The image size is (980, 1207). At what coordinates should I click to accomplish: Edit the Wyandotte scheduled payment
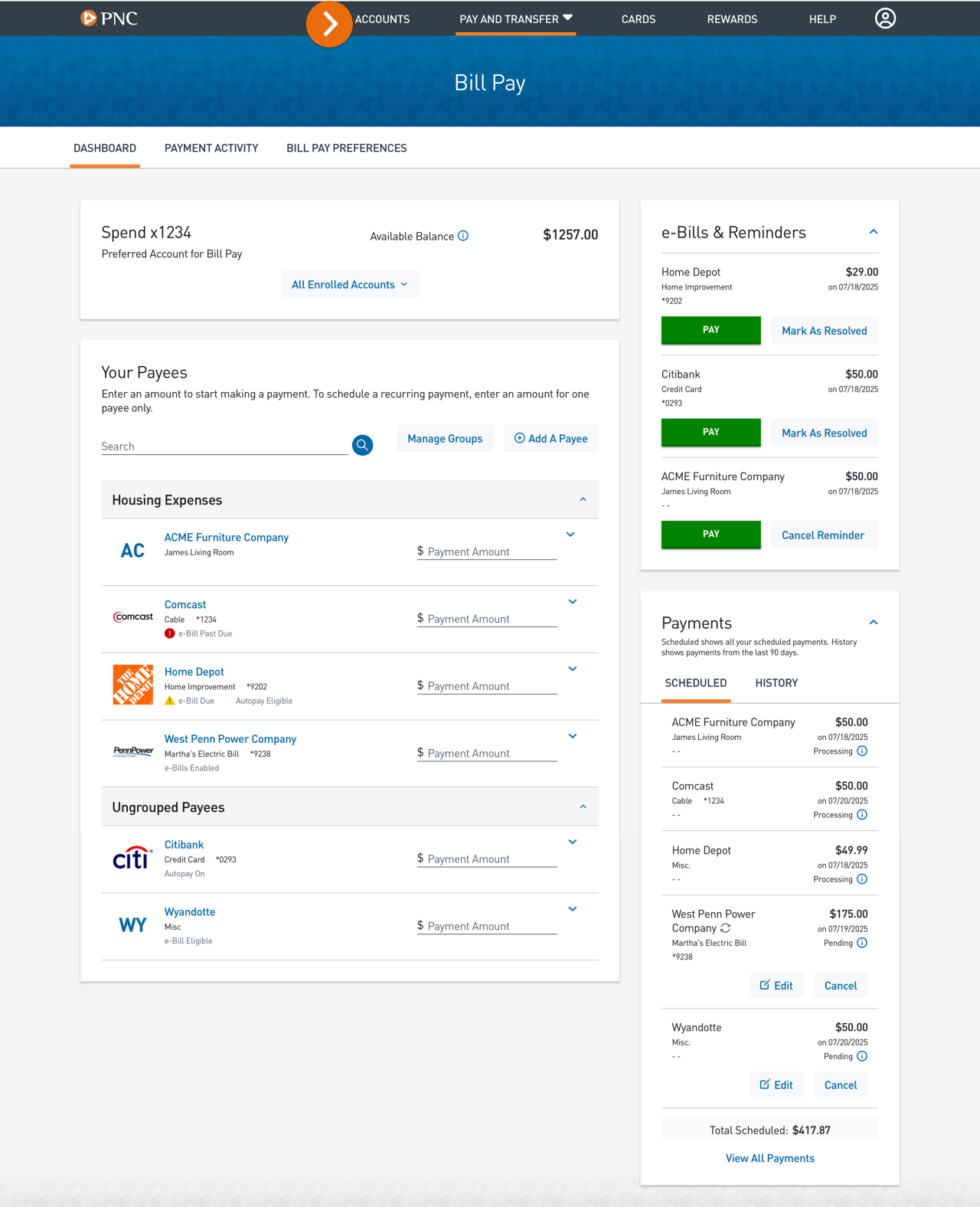point(776,1084)
